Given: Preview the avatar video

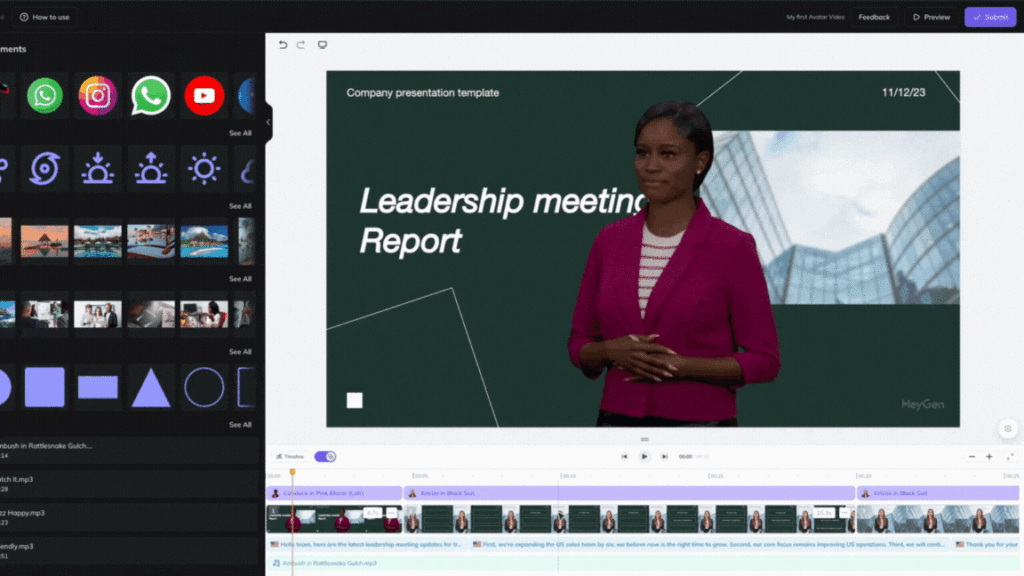Looking at the screenshot, I should [931, 17].
